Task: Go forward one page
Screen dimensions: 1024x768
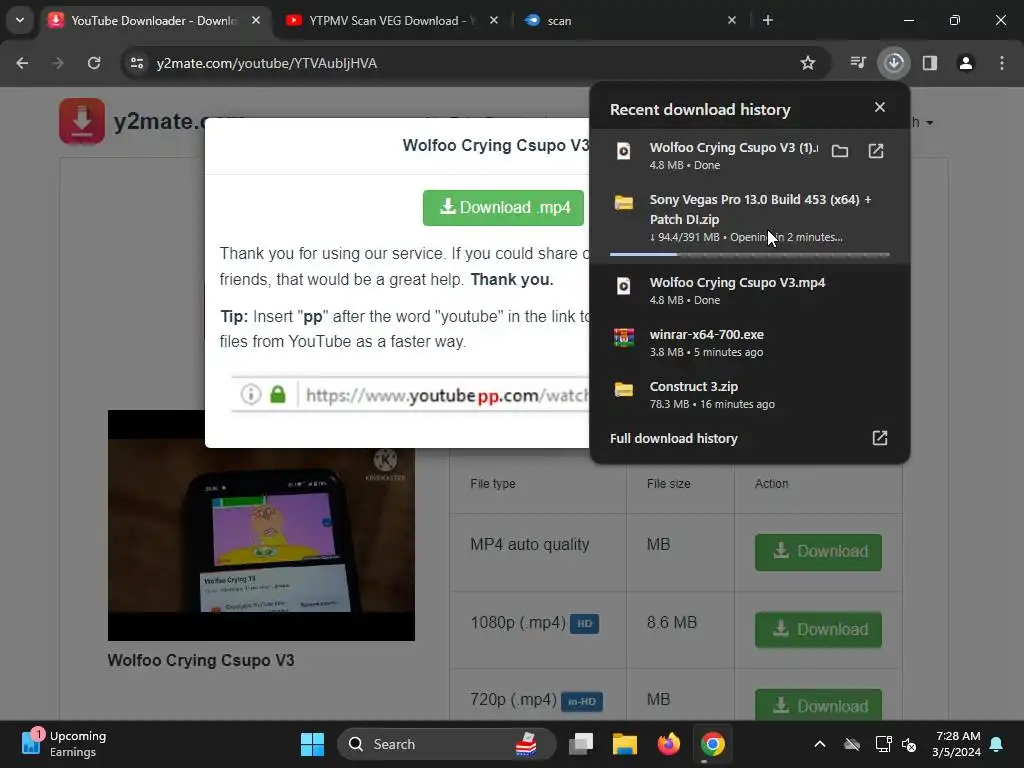Action: (58, 63)
